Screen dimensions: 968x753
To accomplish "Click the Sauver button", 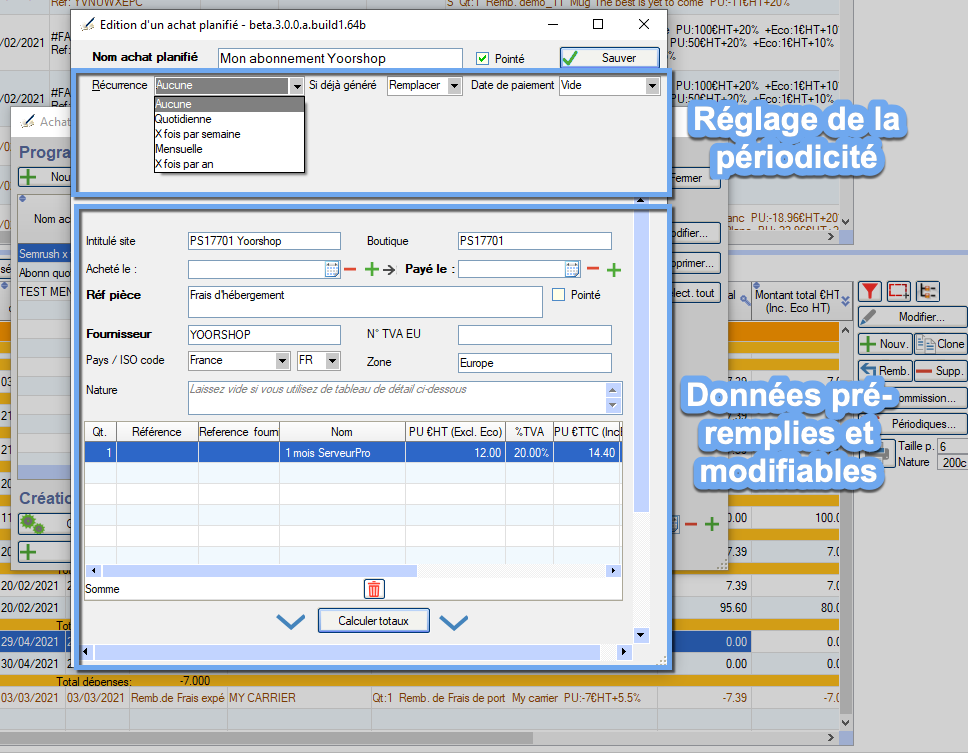I will 609,58.
